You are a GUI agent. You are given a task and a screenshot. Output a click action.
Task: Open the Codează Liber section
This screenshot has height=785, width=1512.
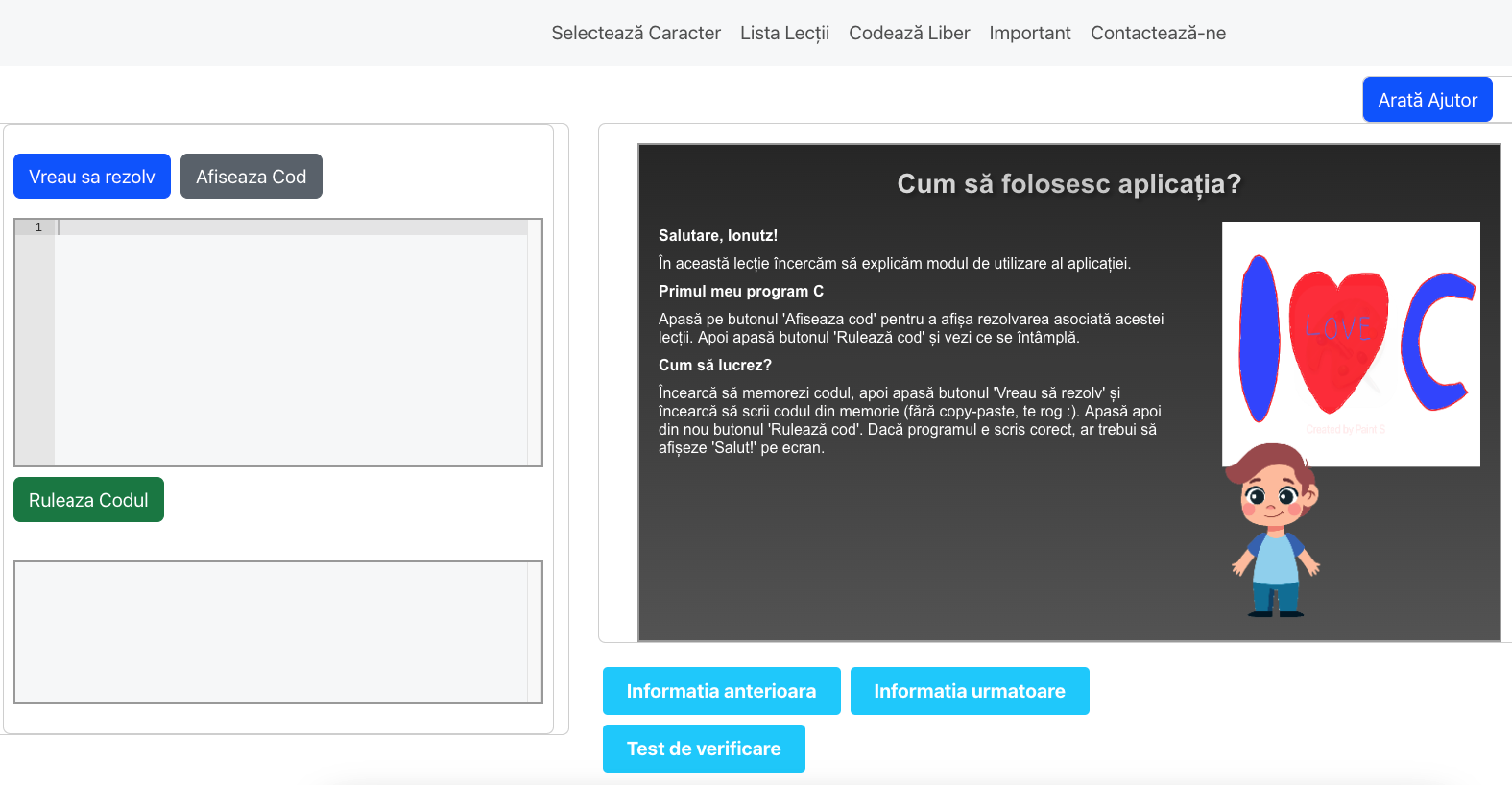pyautogui.click(x=909, y=33)
